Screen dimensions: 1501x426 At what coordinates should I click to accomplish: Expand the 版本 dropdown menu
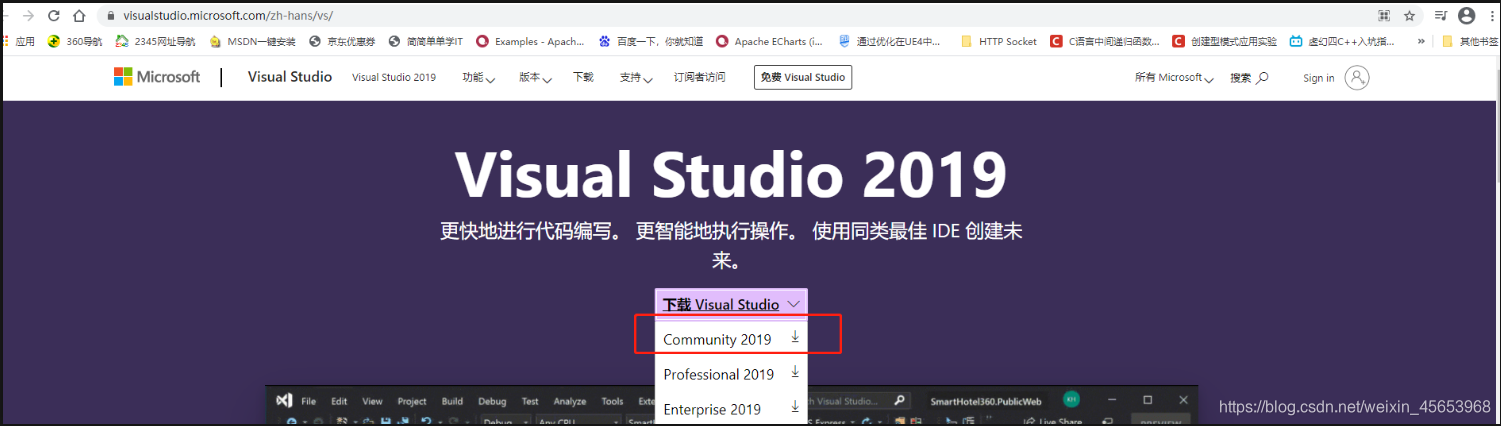tap(536, 77)
